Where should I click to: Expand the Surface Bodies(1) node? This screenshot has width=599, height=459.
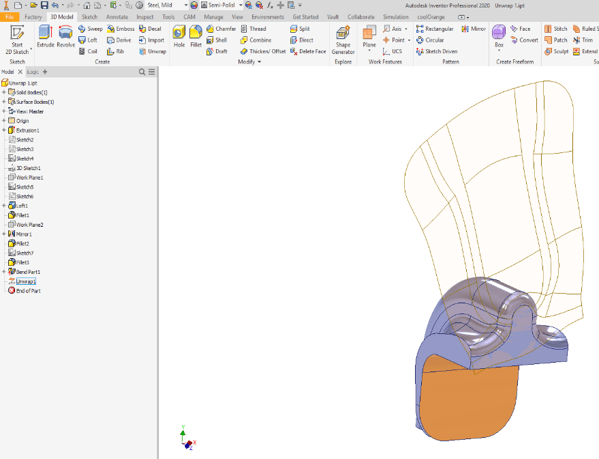click(4, 102)
